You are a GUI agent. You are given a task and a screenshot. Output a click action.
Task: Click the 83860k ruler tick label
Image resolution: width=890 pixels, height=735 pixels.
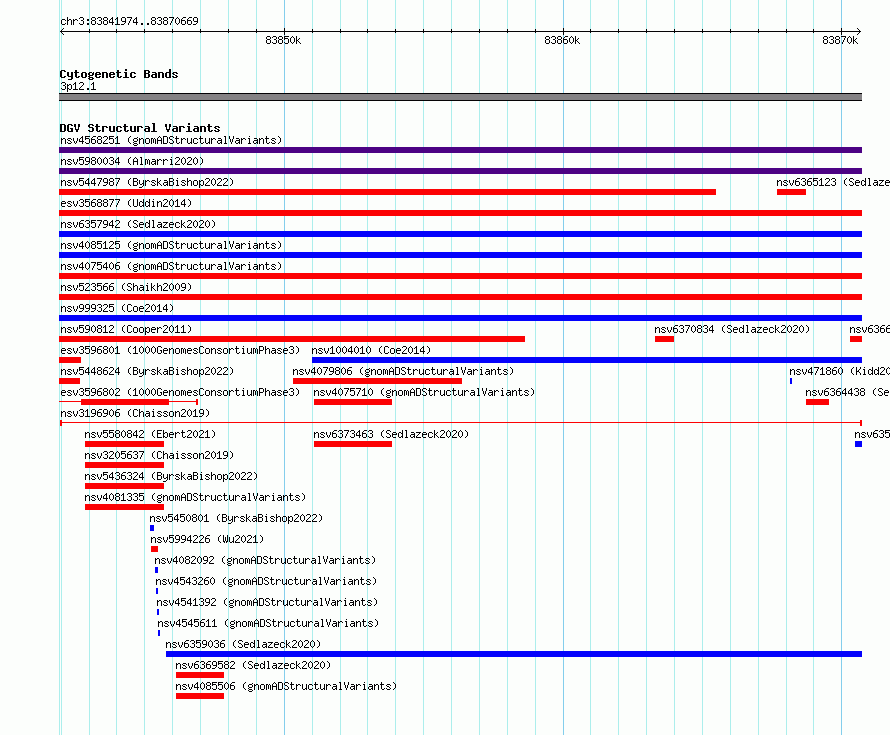click(562, 40)
